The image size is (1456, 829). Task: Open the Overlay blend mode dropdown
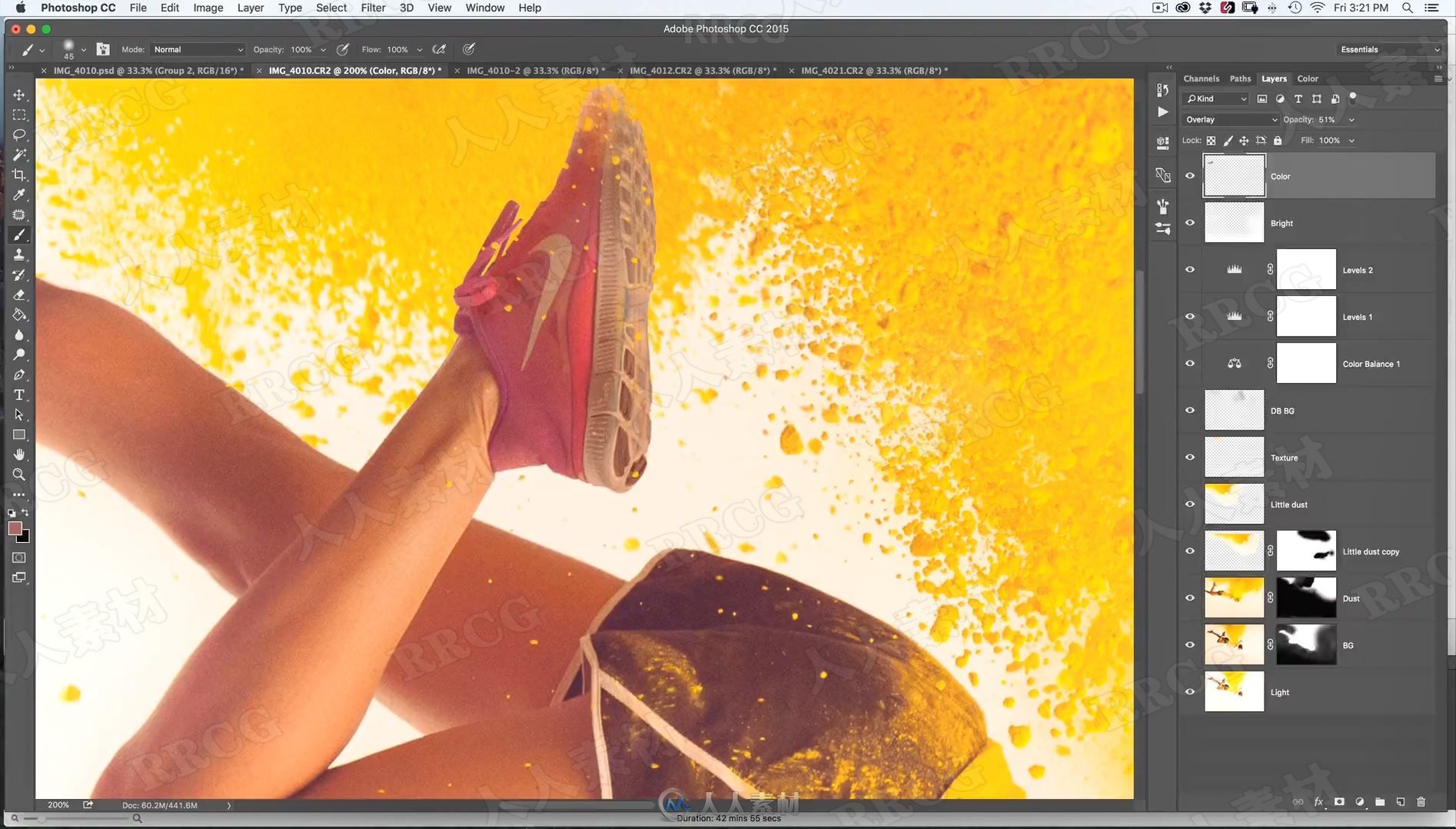1231,119
